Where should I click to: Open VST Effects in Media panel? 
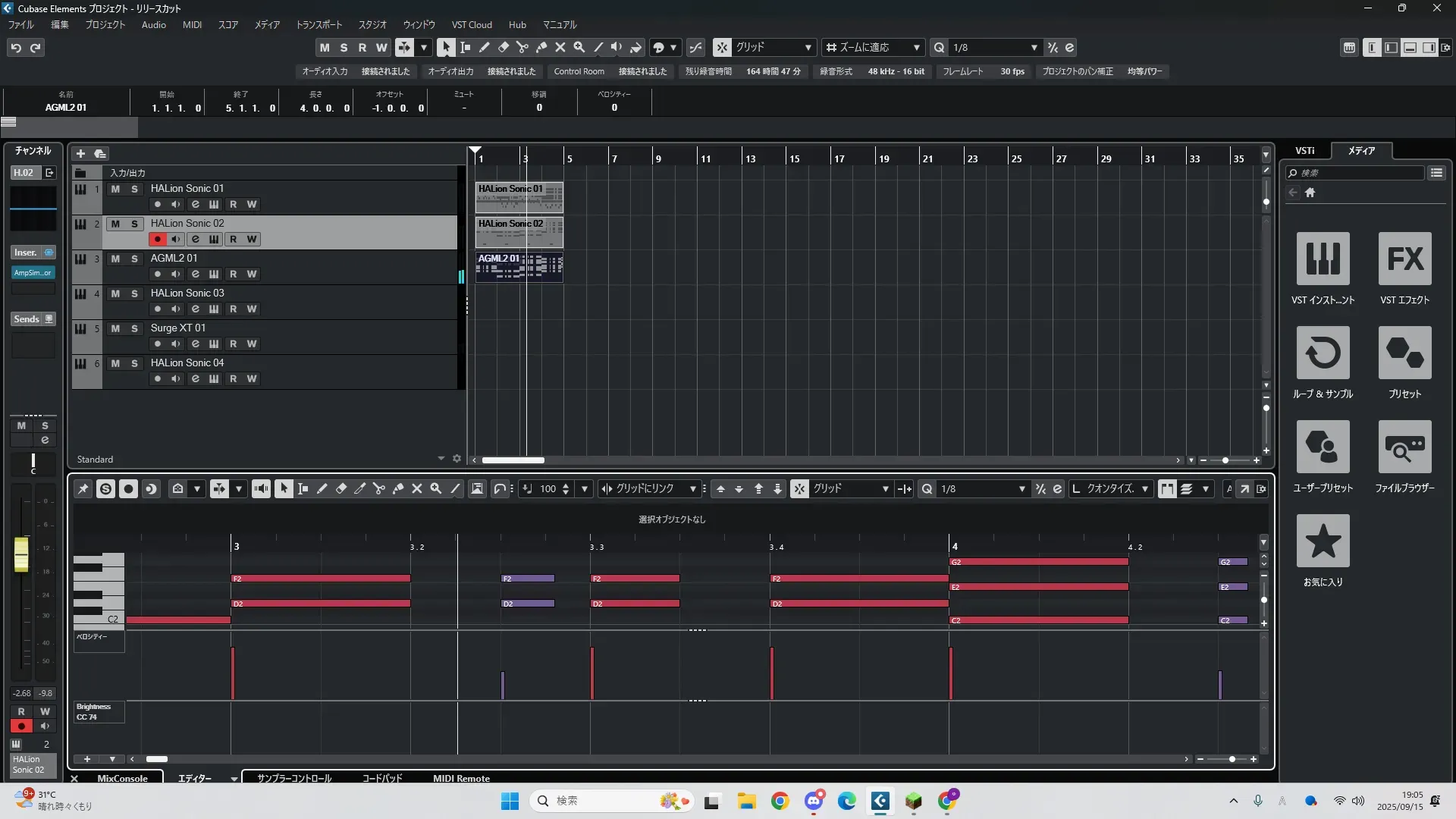click(1404, 259)
